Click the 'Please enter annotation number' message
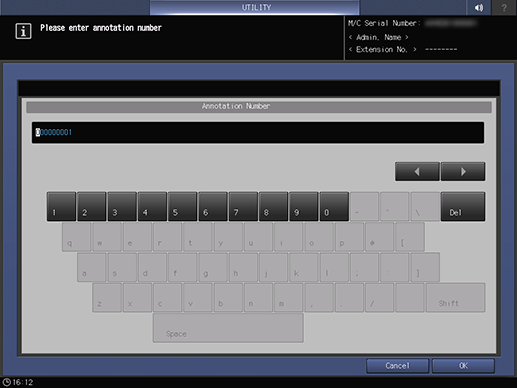 tap(101, 28)
